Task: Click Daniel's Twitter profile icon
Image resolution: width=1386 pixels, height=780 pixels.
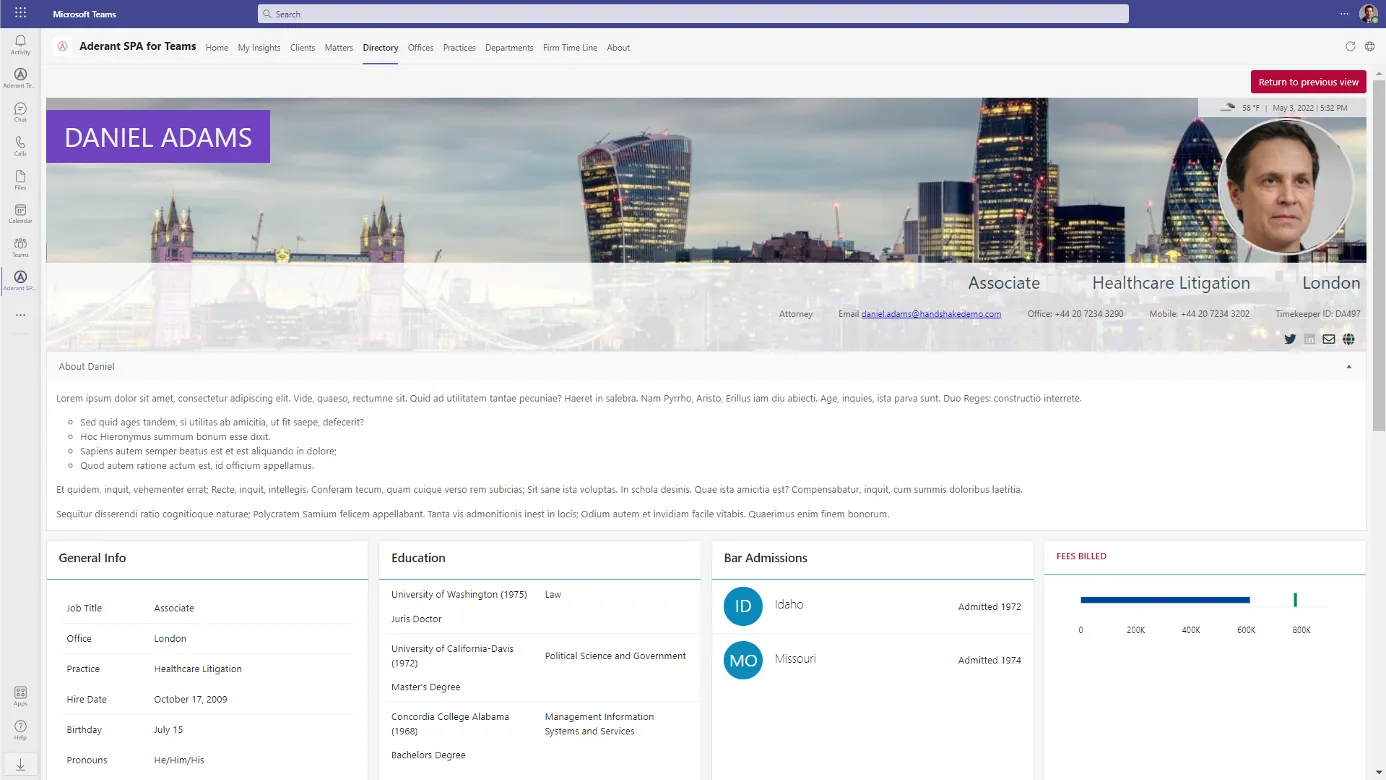Action: (x=1290, y=339)
